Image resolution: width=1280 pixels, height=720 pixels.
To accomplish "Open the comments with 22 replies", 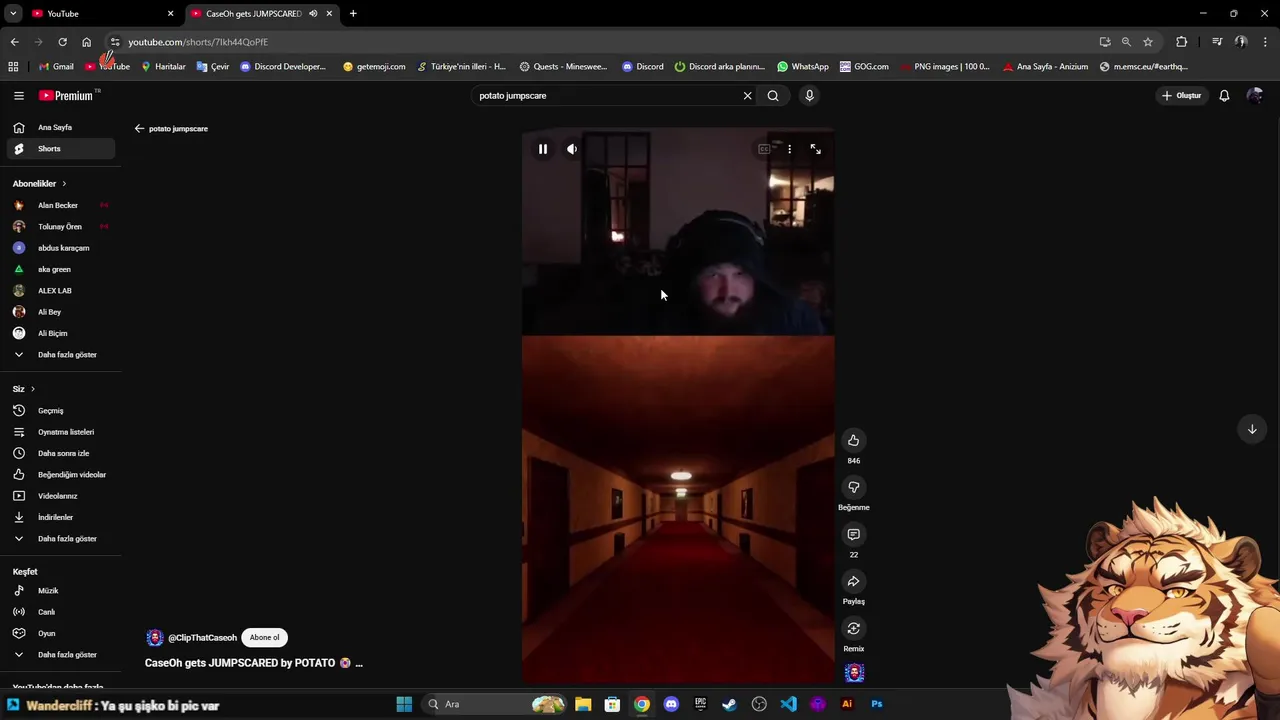I will coord(853,534).
